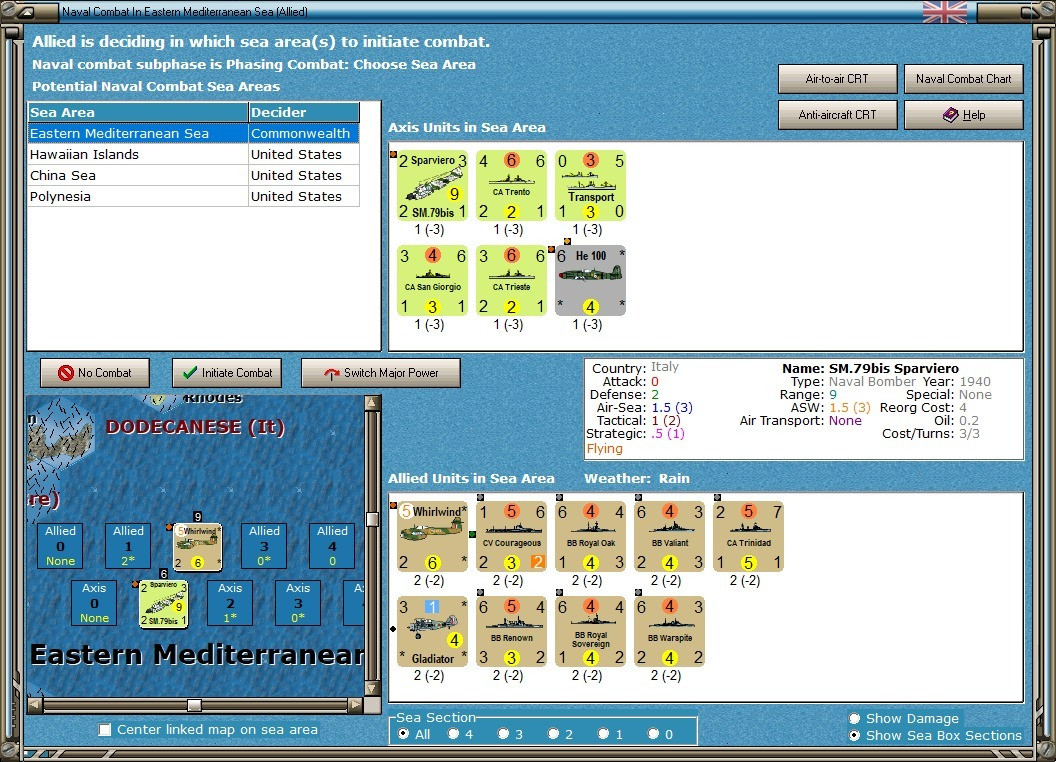Screen dimensions: 1056x762
Task: Select the Whirlwind aircraft counter in Allied units
Action: tap(432, 536)
